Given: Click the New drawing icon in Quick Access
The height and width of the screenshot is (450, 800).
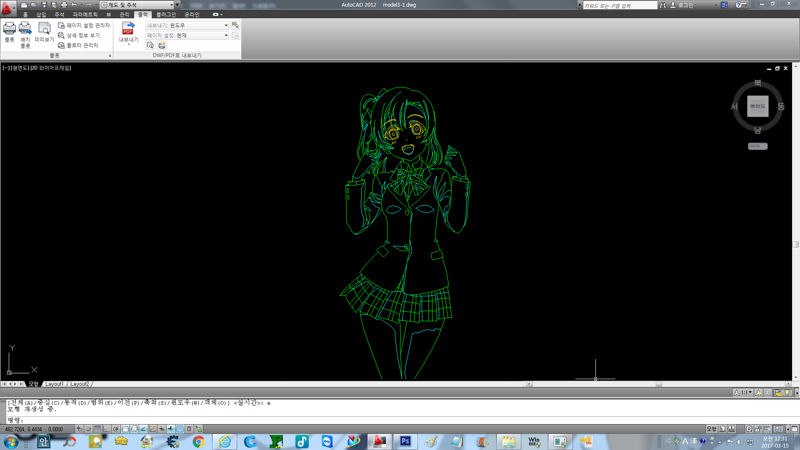Looking at the screenshot, I should pos(24,5).
